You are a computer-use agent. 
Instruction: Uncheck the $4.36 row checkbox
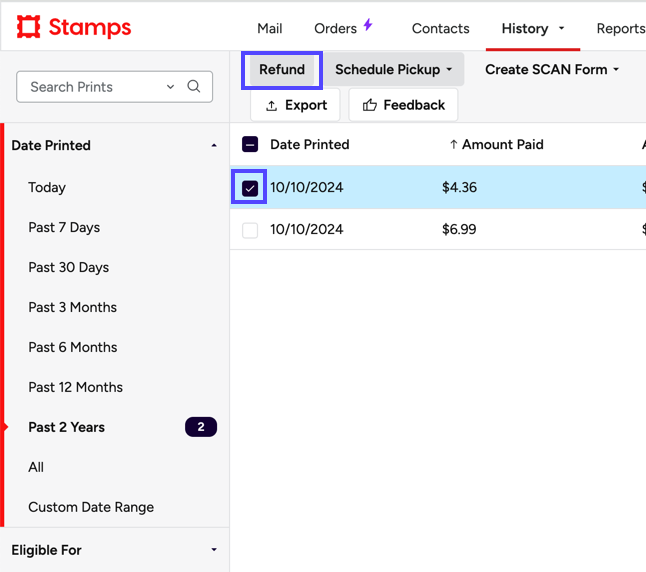[250, 188]
